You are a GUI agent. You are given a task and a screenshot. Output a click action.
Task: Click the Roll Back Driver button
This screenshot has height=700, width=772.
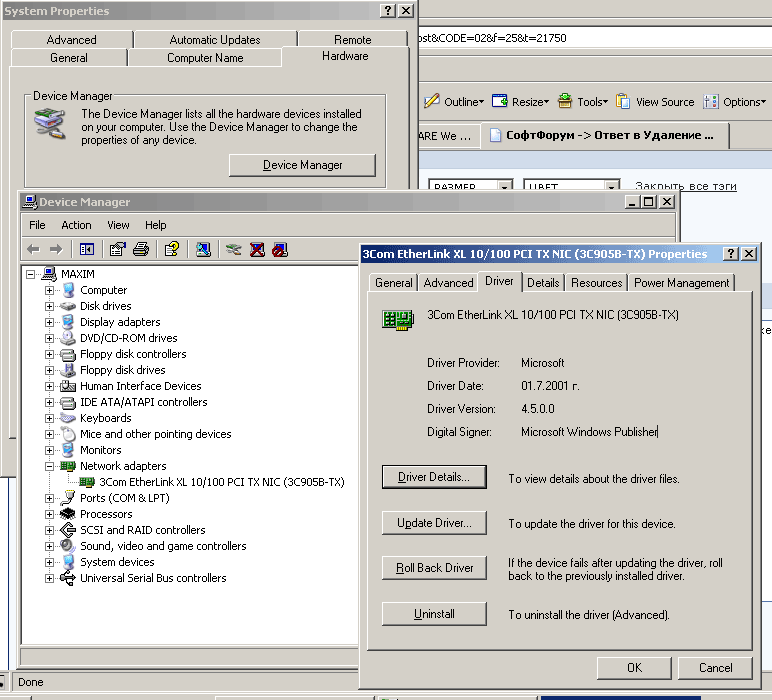(x=434, y=568)
